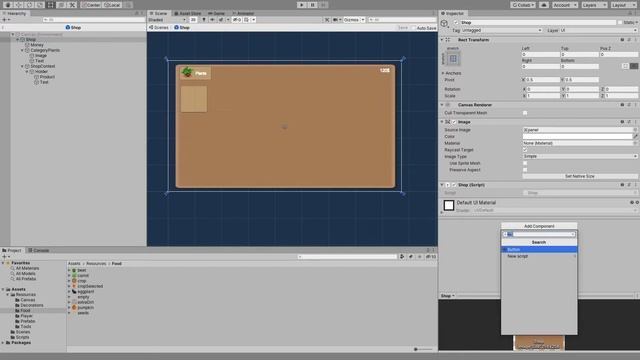Select Product in the Hierarchy

47,77
